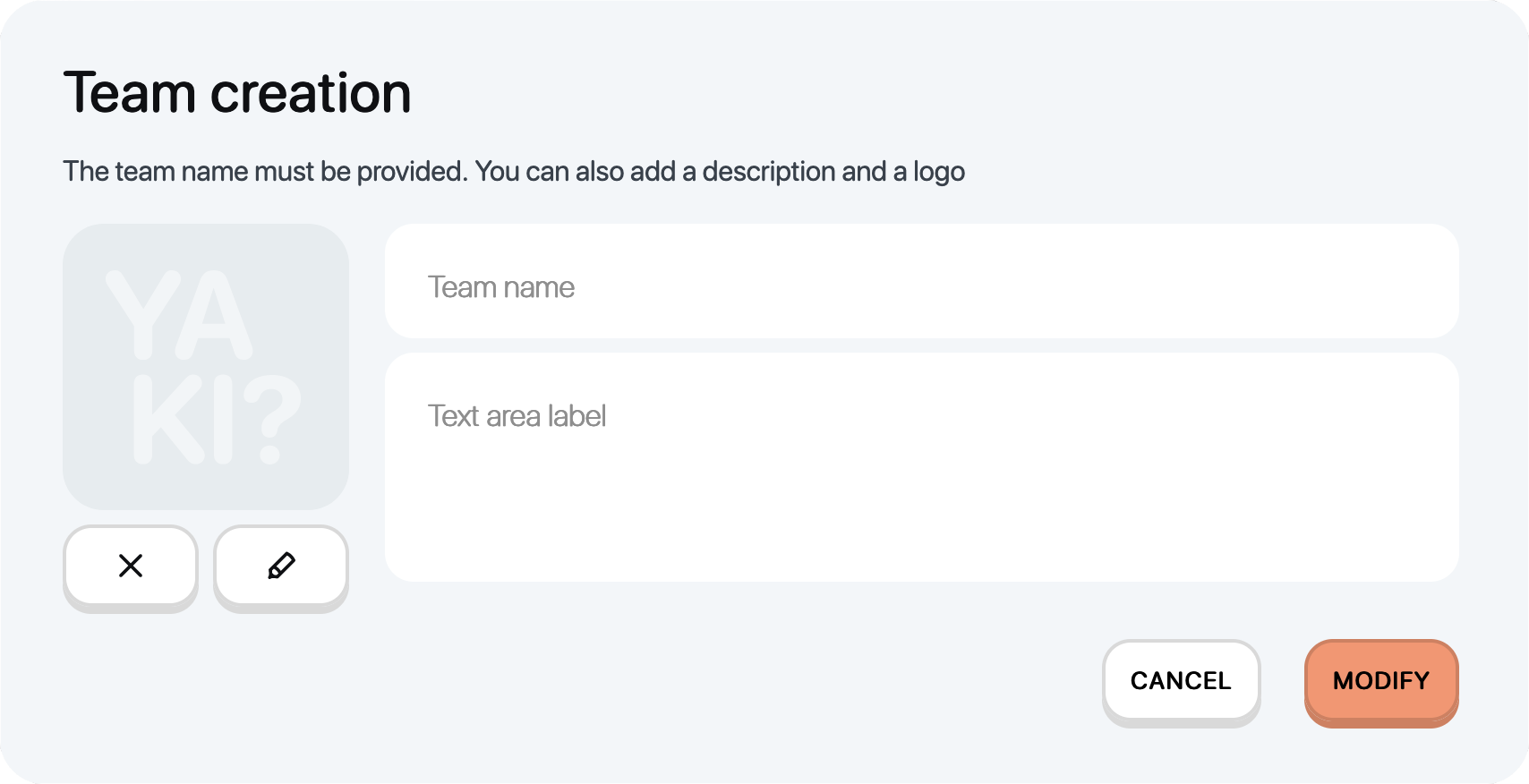Click the placeholder text saying Team name
This screenshot has width=1529, height=784.
coord(501,286)
